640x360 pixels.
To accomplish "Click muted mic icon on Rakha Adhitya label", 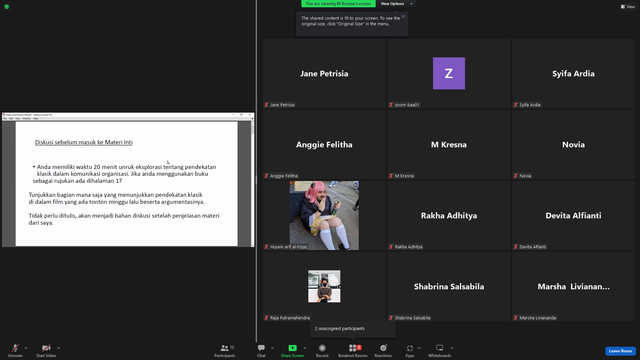I will 391,247.
